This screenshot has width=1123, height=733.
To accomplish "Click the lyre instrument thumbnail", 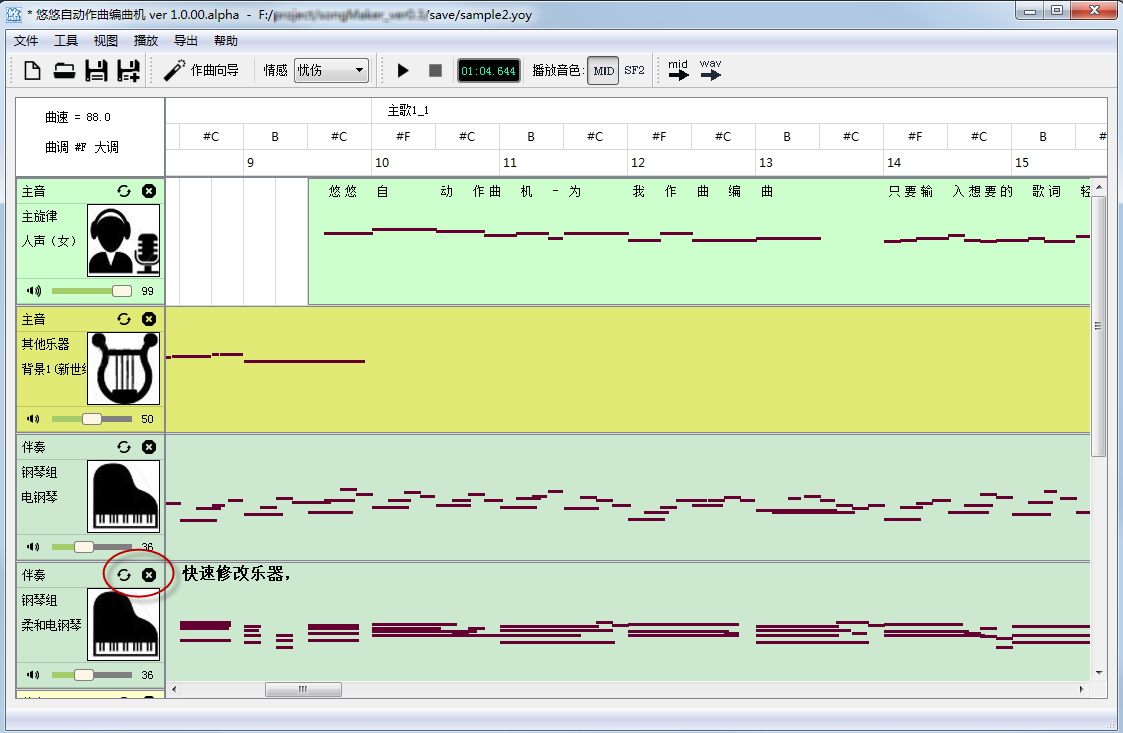I will tap(123, 368).
